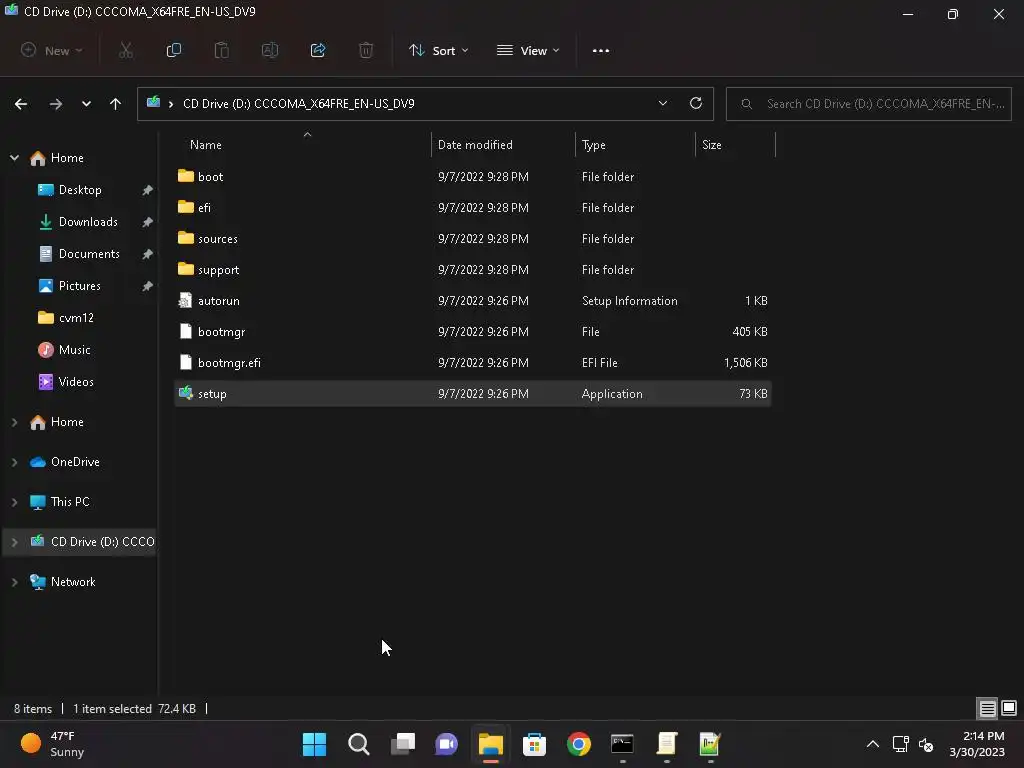Switch to large thumbnails view icon
This screenshot has width=1024, height=768.
(1009, 708)
